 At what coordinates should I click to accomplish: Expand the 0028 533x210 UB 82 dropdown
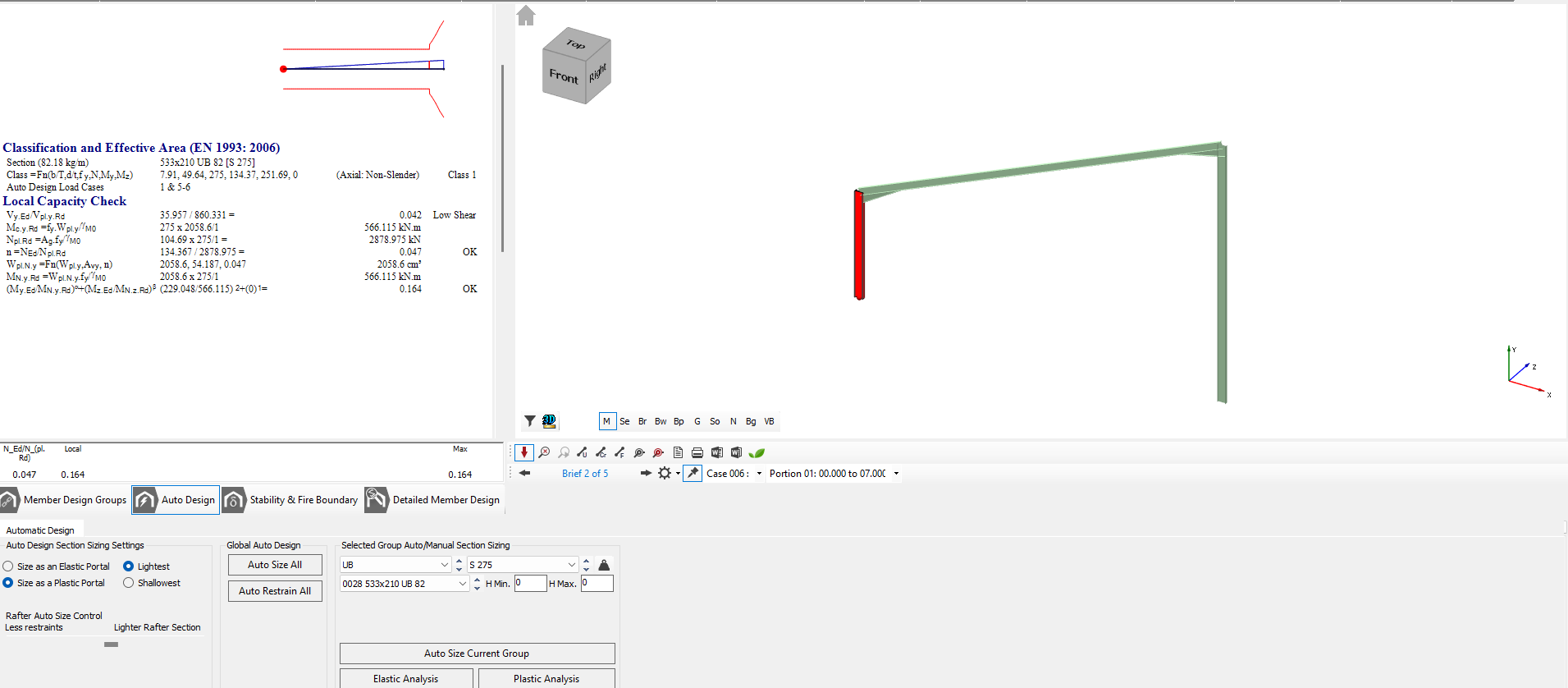[x=462, y=584]
